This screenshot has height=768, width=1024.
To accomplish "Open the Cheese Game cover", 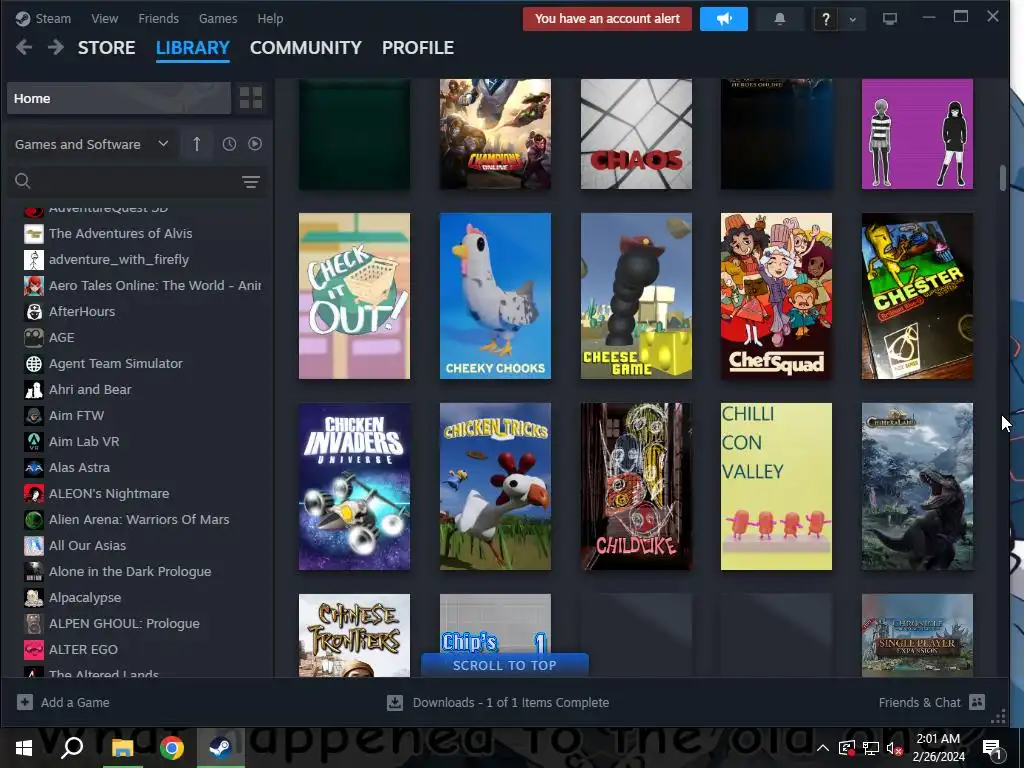I will pyautogui.click(x=636, y=296).
